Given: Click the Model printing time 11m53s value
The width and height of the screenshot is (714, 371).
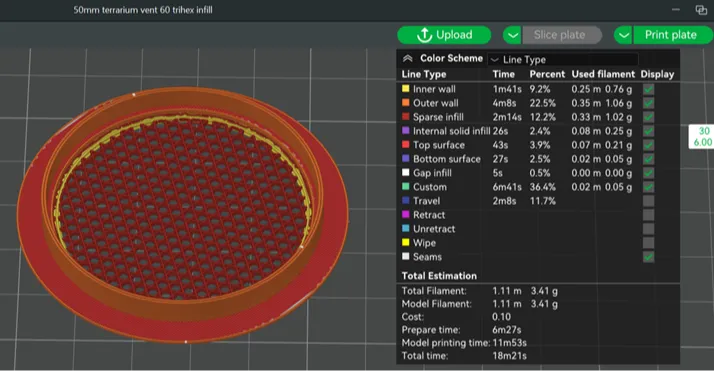Looking at the screenshot, I should 509,343.
